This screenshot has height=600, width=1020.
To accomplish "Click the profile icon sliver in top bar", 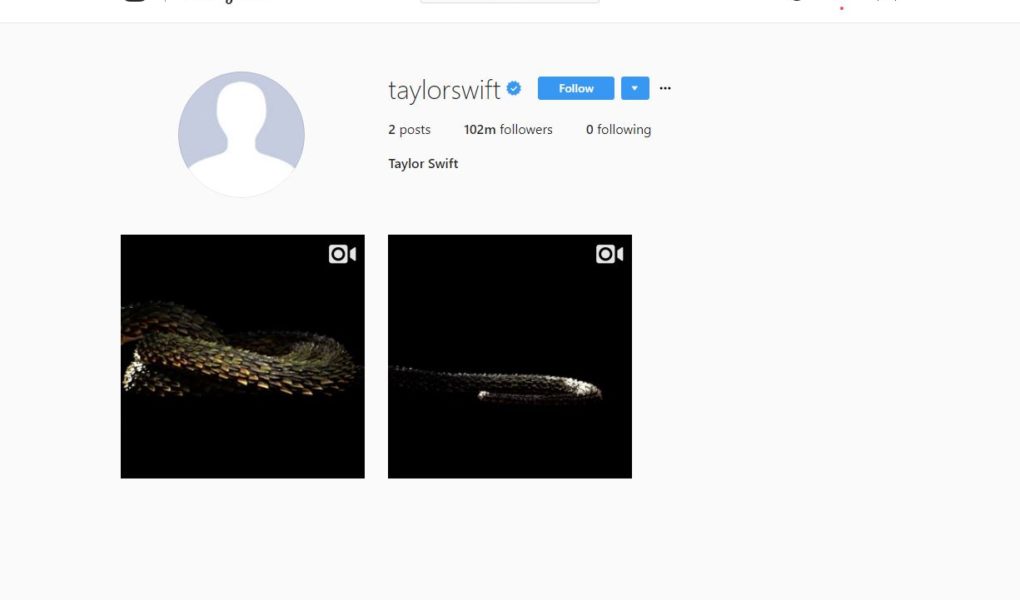I will (x=892, y=1).
